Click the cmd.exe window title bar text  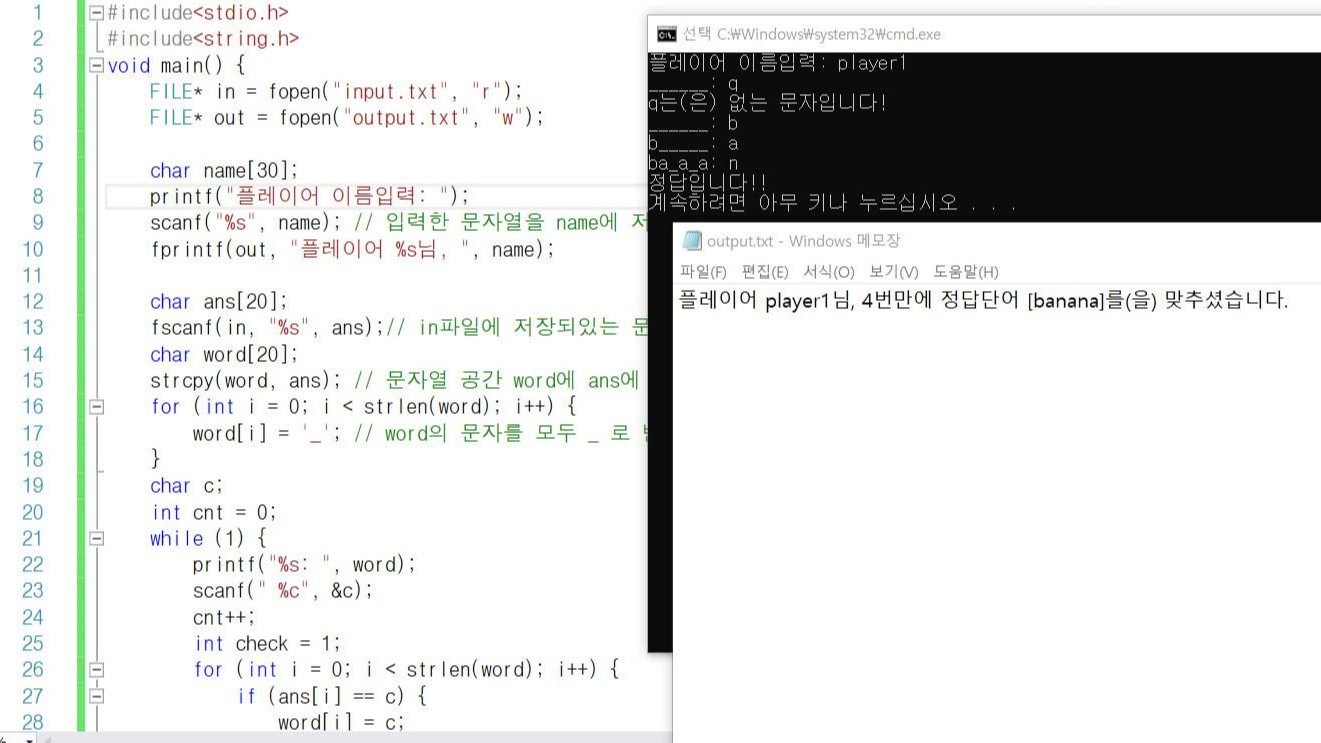point(812,34)
